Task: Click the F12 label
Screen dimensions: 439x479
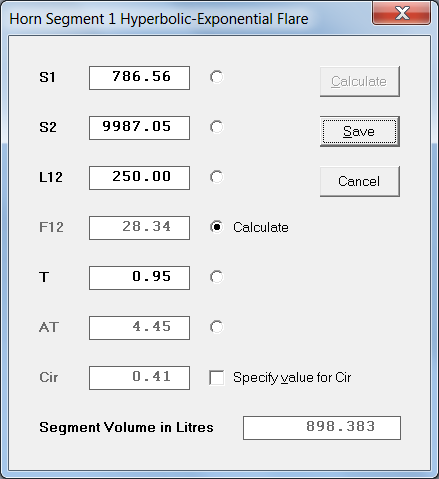Action: (51, 227)
